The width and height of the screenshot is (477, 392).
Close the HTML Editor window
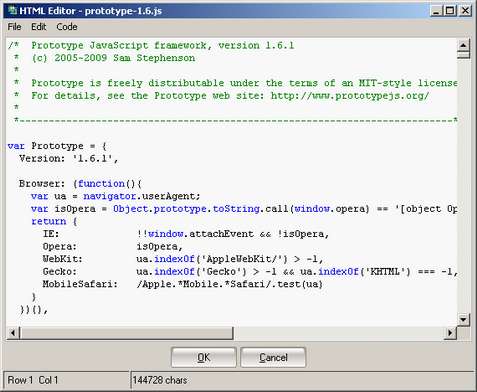[465, 11]
